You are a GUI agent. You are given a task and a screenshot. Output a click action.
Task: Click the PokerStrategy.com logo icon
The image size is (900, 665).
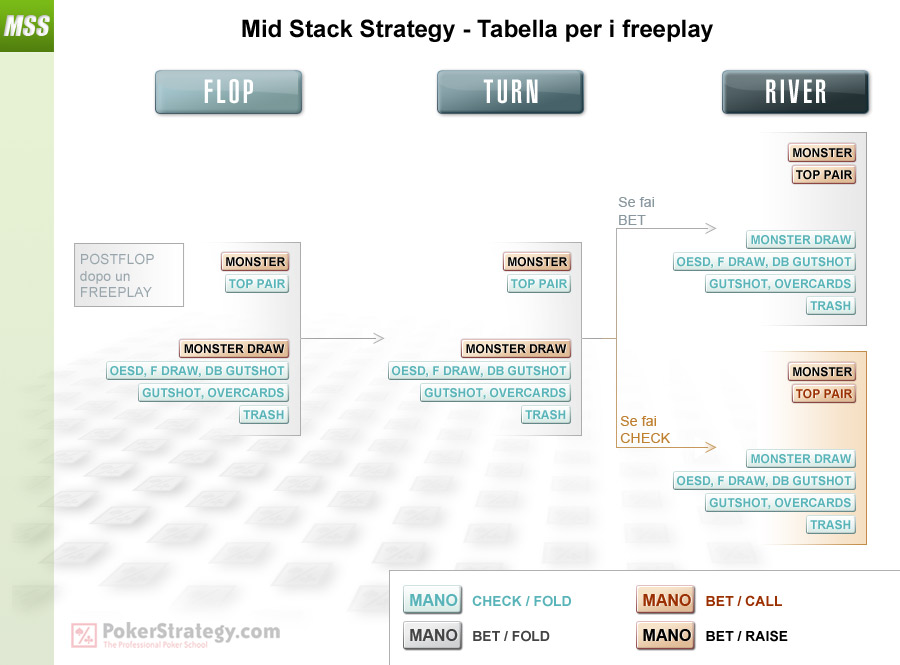(84, 635)
